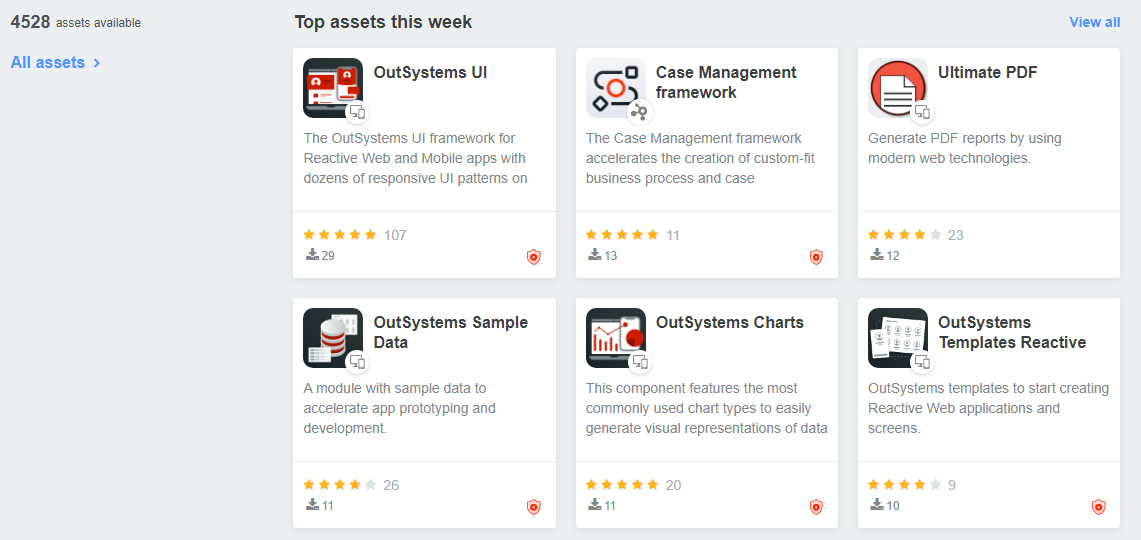Click the OutSystems Charts icon
Viewport: 1141px width, 540px height.
(x=615, y=337)
